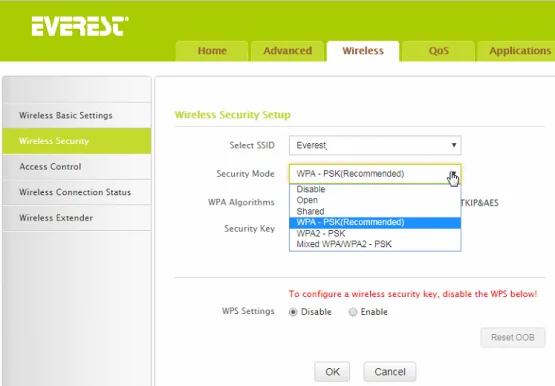Open Access Control sidebar item
Viewport: 555px width, 386px height.
coord(76,167)
